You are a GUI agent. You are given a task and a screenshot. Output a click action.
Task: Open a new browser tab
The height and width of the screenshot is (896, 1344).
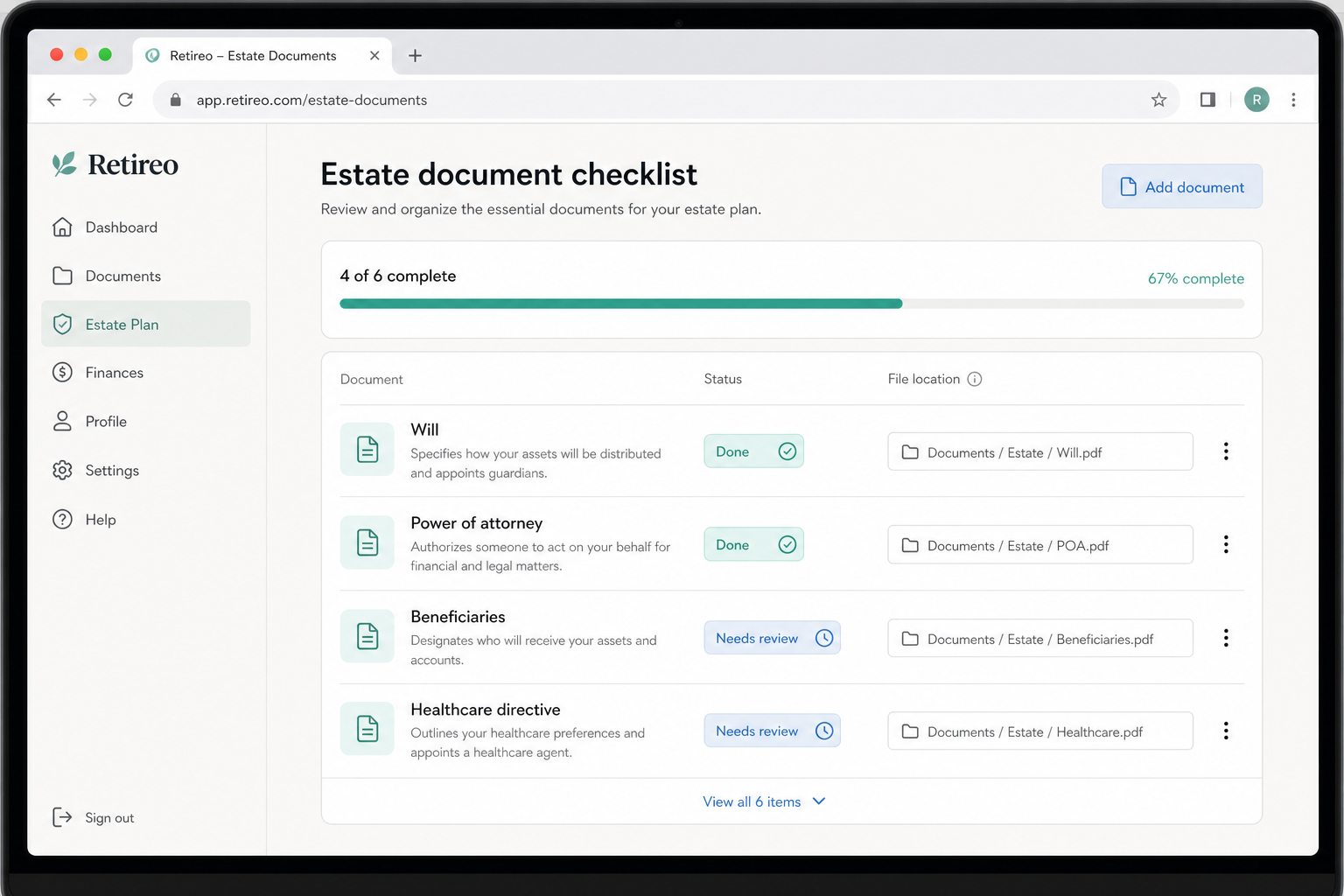[416, 55]
